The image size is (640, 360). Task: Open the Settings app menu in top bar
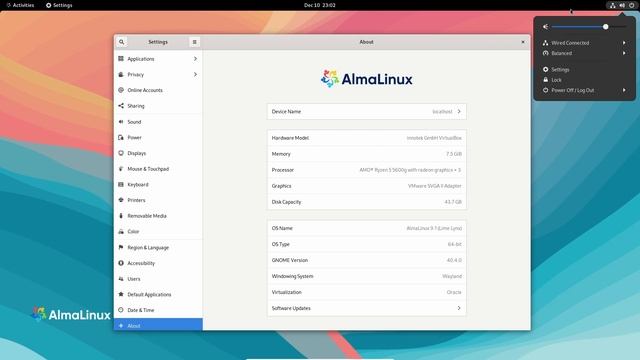click(59, 5)
